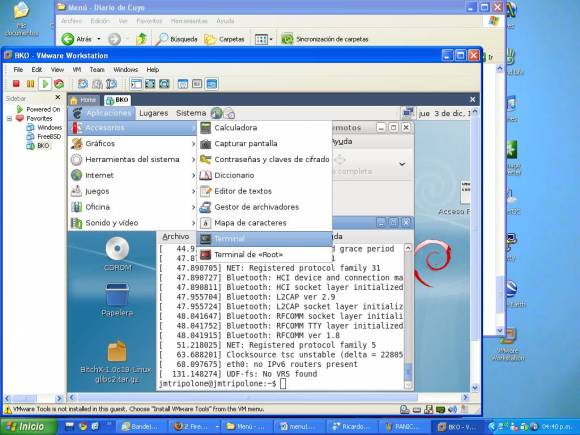
Task: Open the VMware Team menu
Action: point(97,70)
